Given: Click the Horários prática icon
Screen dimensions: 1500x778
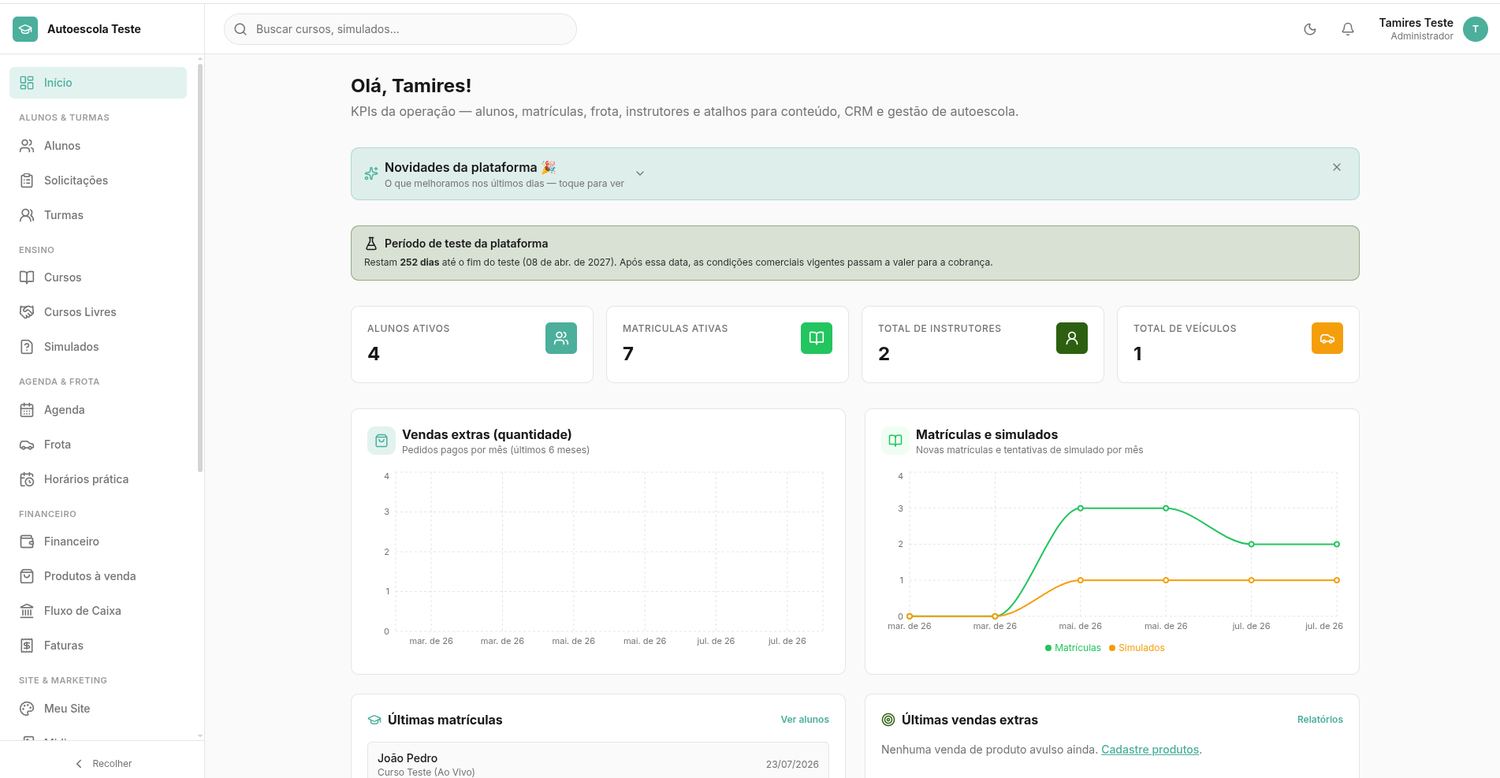Looking at the screenshot, I should (27, 479).
